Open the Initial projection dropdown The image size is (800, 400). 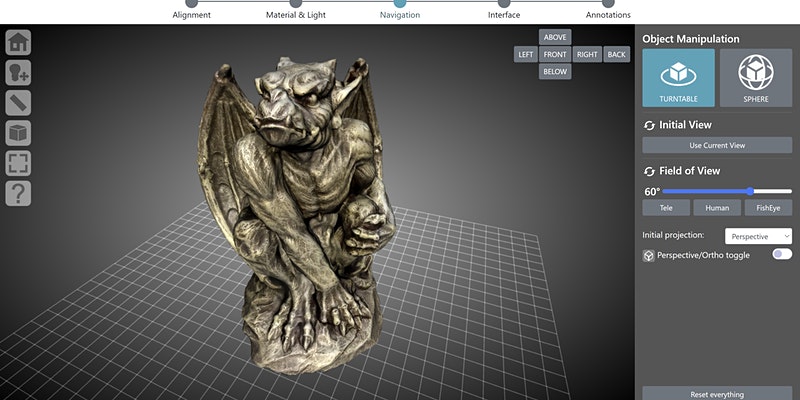click(758, 236)
